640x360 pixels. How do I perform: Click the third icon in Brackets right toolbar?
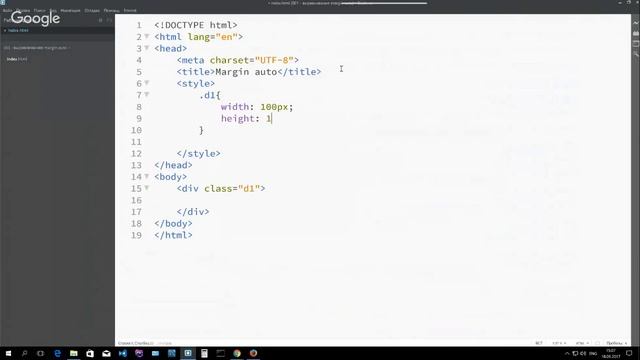636,44
